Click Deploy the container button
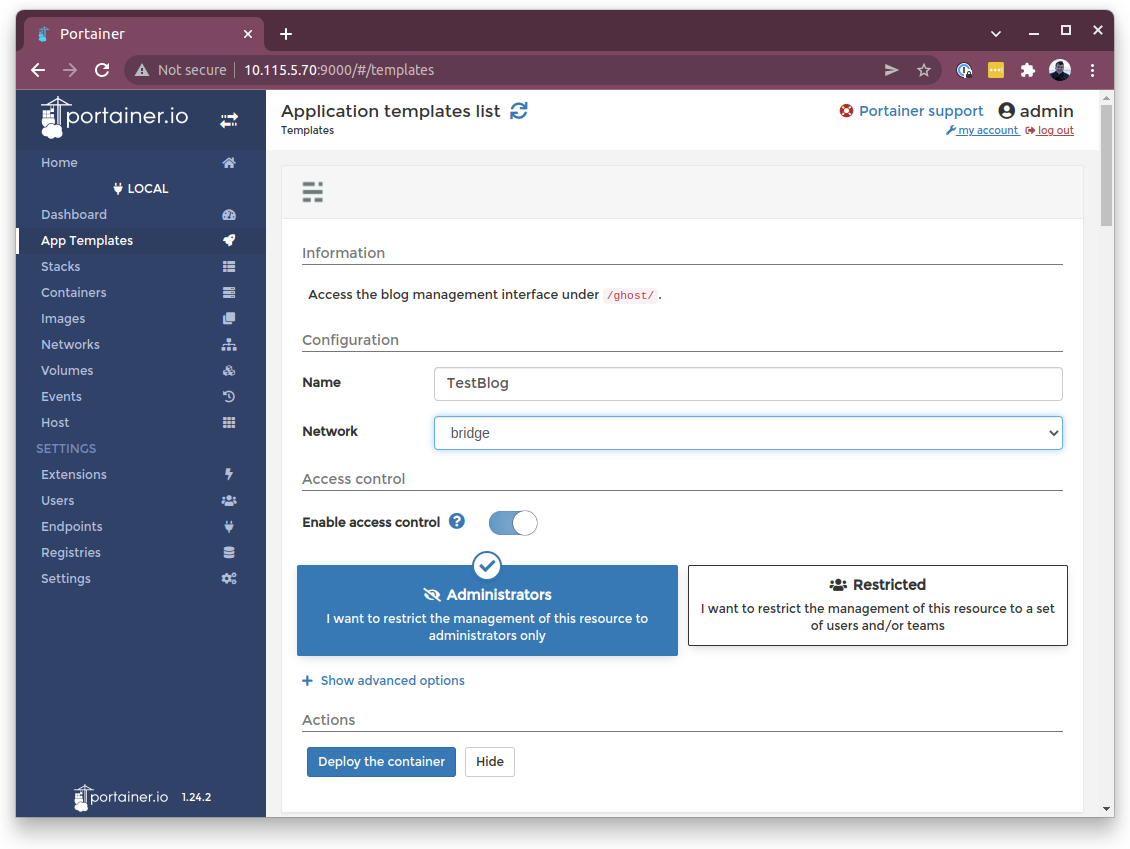1130x849 pixels. tap(381, 762)
